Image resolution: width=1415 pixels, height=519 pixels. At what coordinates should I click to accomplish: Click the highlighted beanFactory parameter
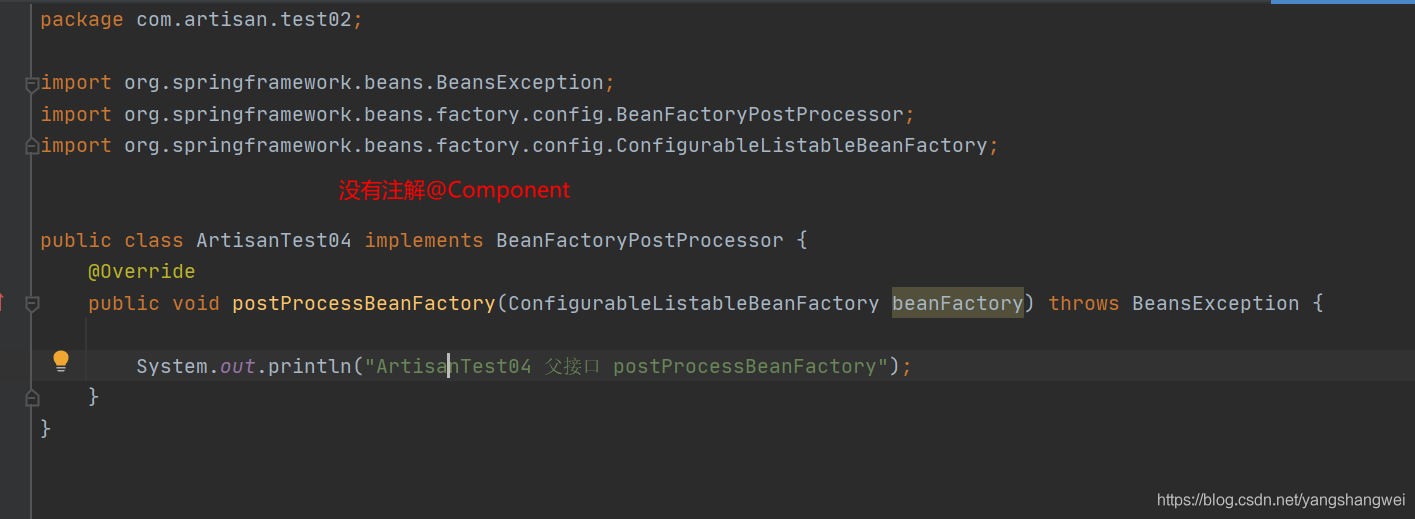pos(957,303)
